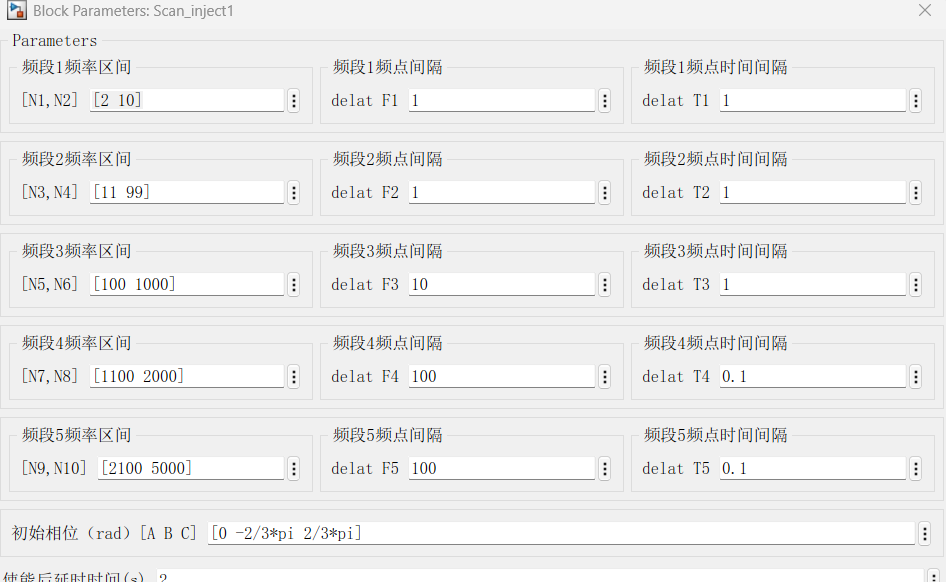Open options menu beside [N9,N10] field
Screen dimensions: 946x582
tap(294, 469)
